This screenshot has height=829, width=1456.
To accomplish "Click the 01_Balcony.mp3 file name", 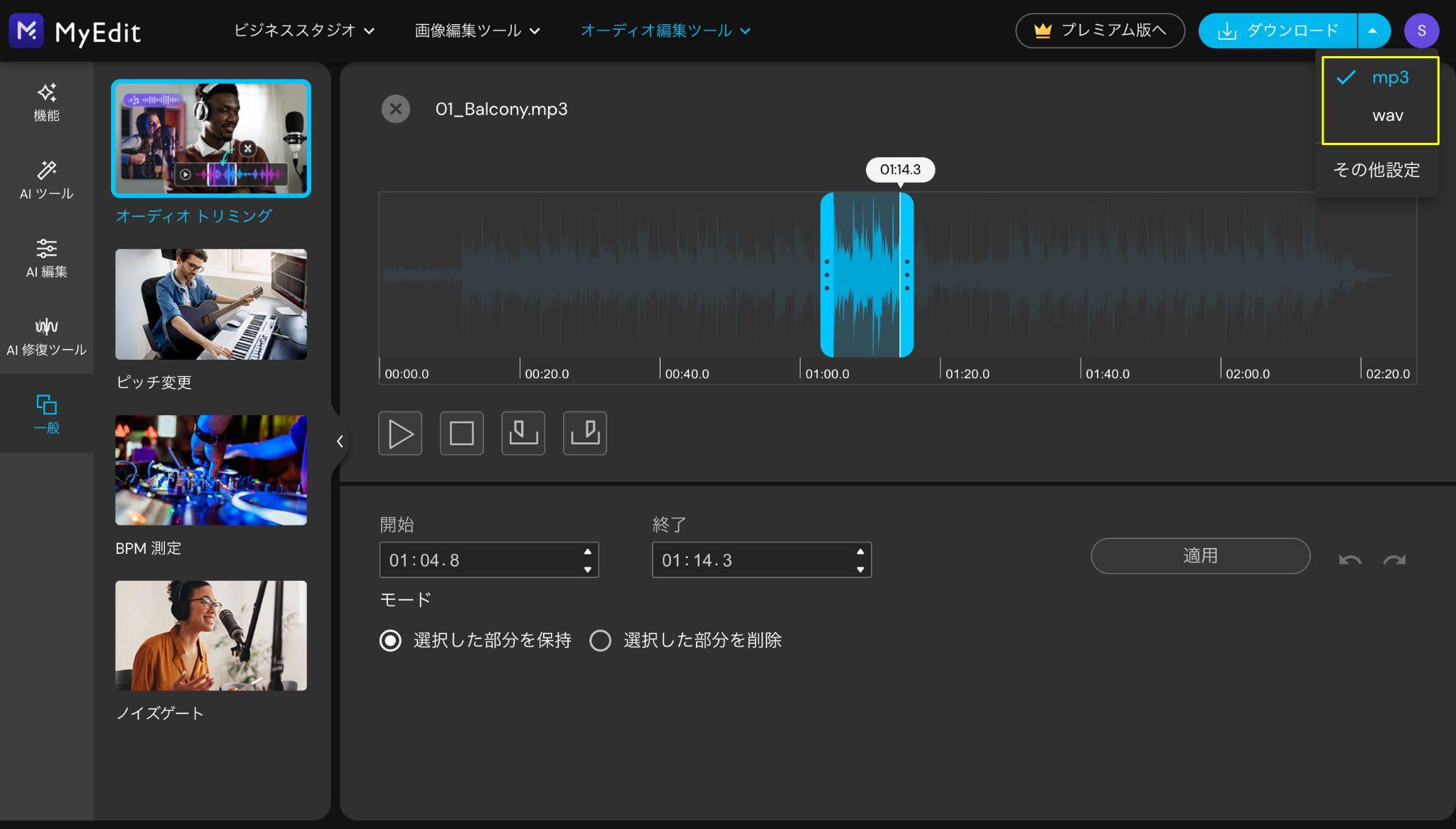I will point(501,109).
